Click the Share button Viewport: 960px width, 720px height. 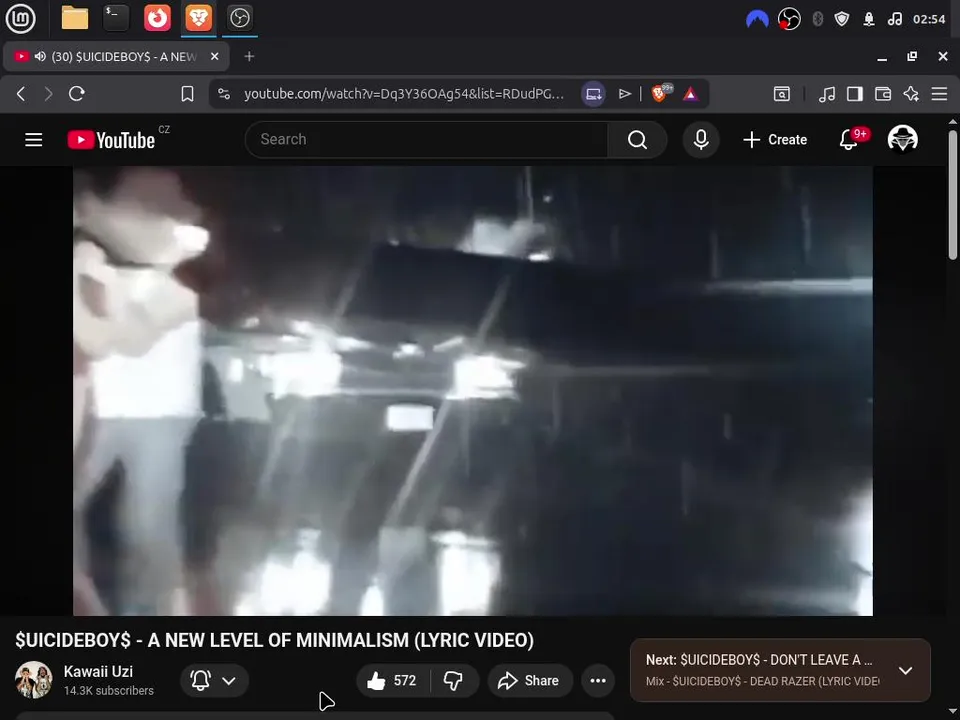(530, 680)
